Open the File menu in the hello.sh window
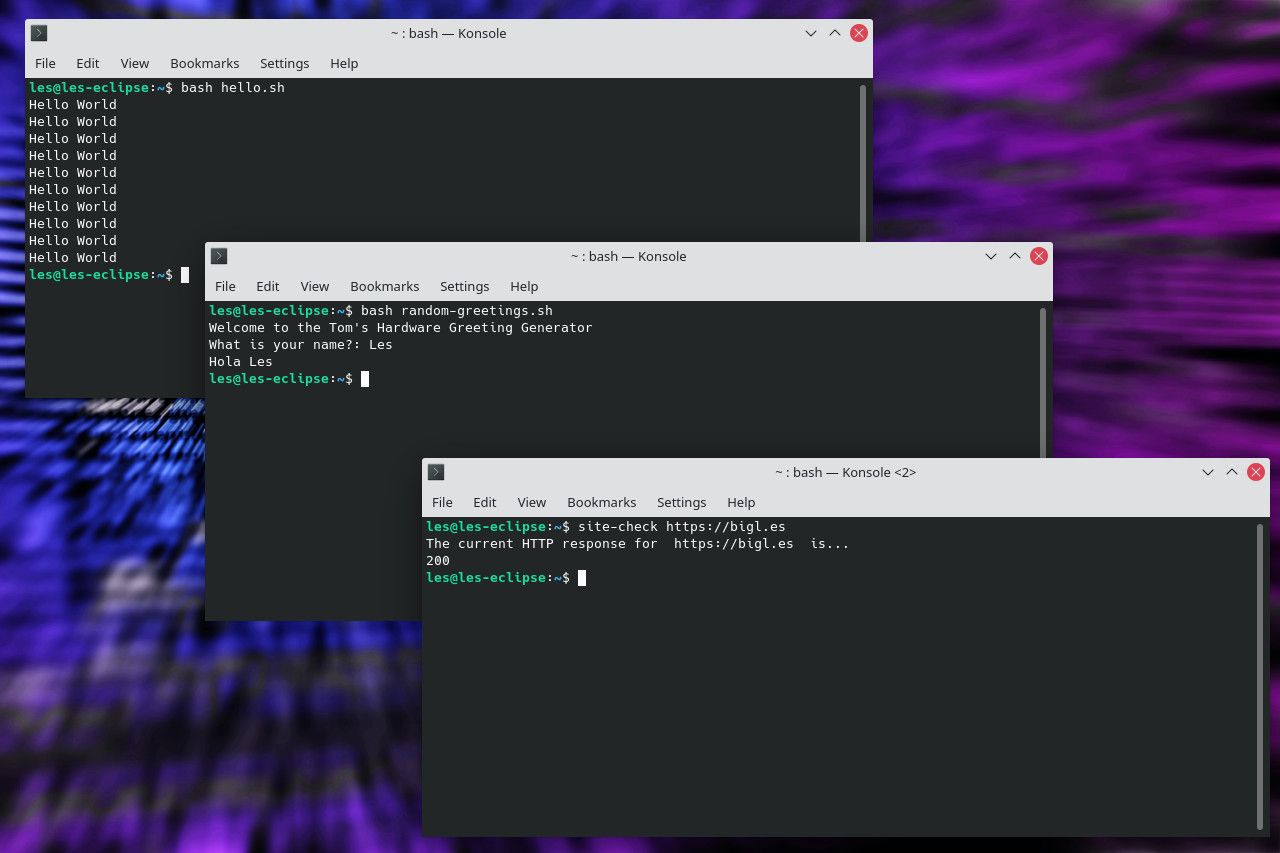The image size is (1280, 853). [x=45, y=63]
